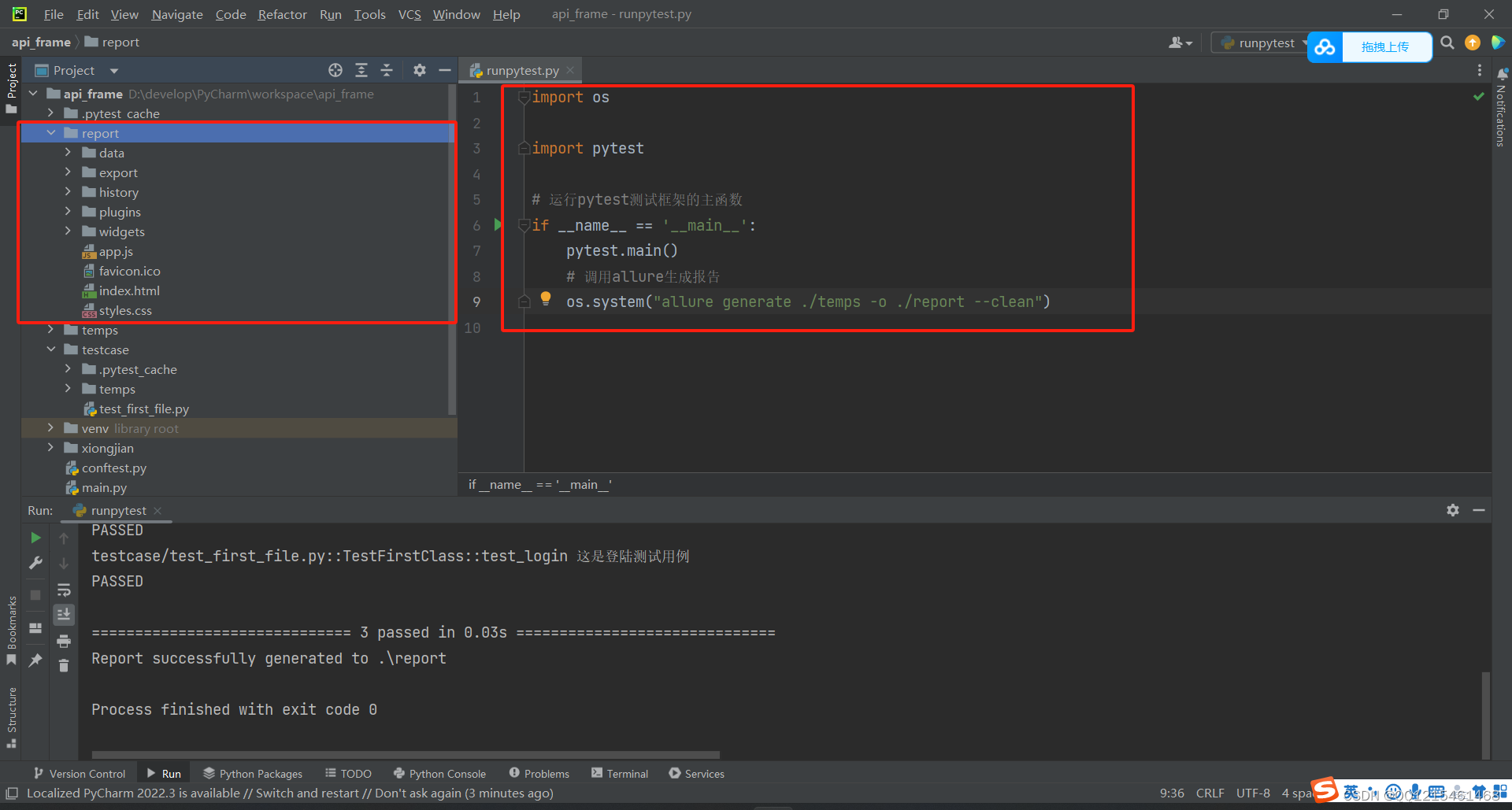Image resolution: width=1512 pixels, height=810 pixels.
Task: Click Collapse All in Project panel
Action: pos(387,70)
